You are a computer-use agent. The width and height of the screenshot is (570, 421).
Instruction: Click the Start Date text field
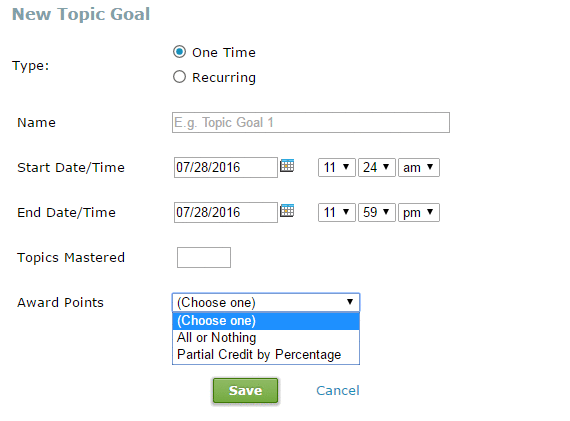[x=226, y=168]
